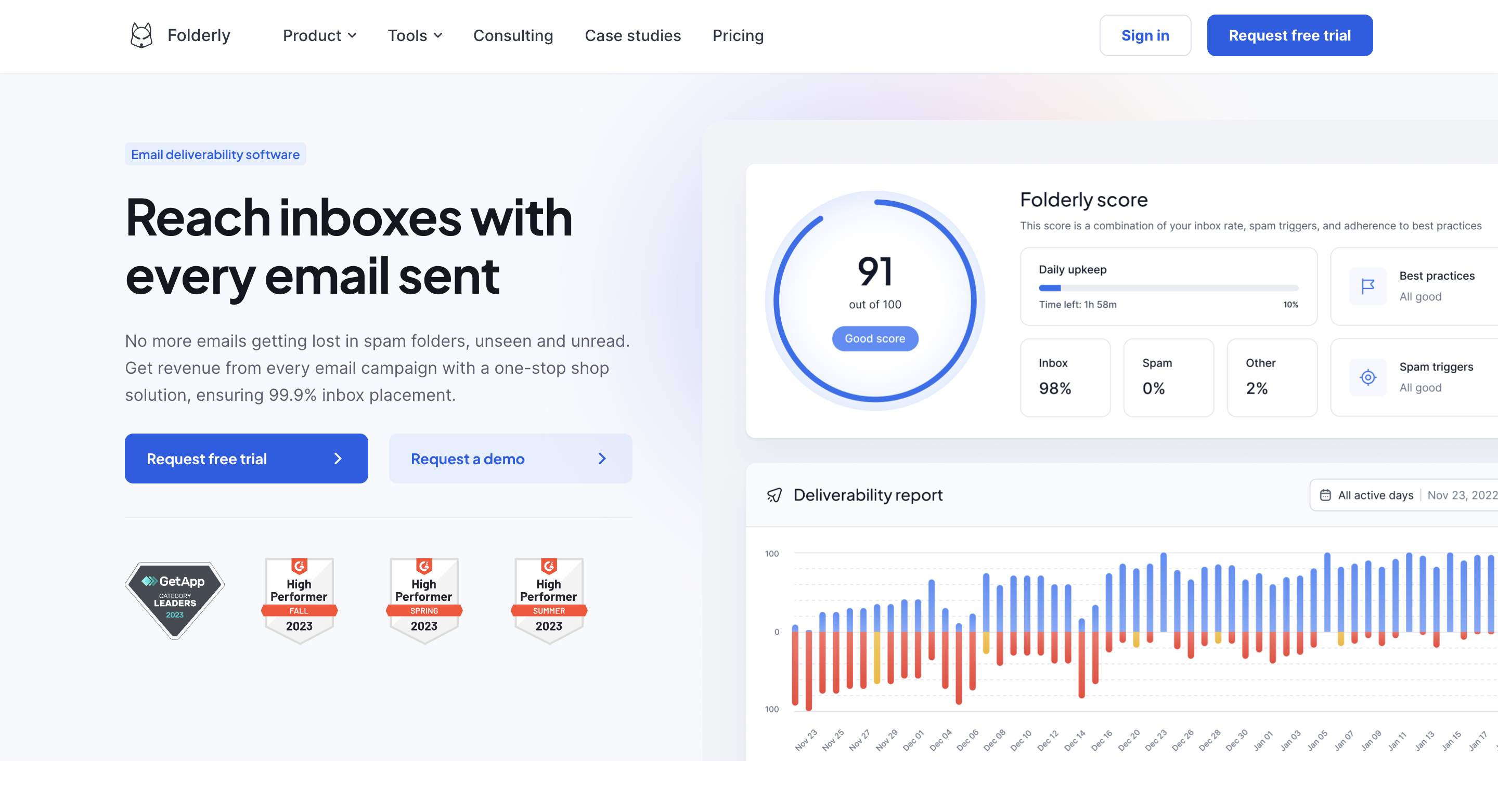This screenshot has height=812, width=1498.
Task: Click the Best practices flag icon
Action: click(x=1367, y=286)
